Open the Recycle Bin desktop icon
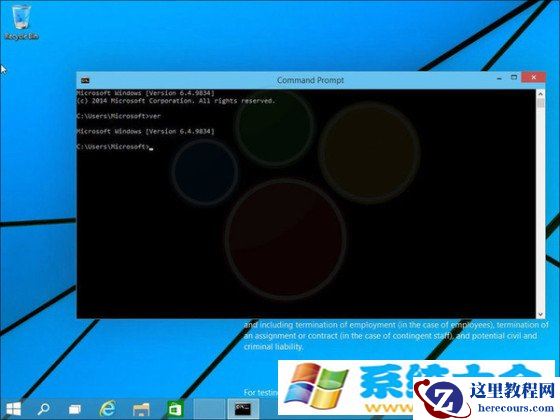Viewport: 560px width, 420px height. pos(21,22)
